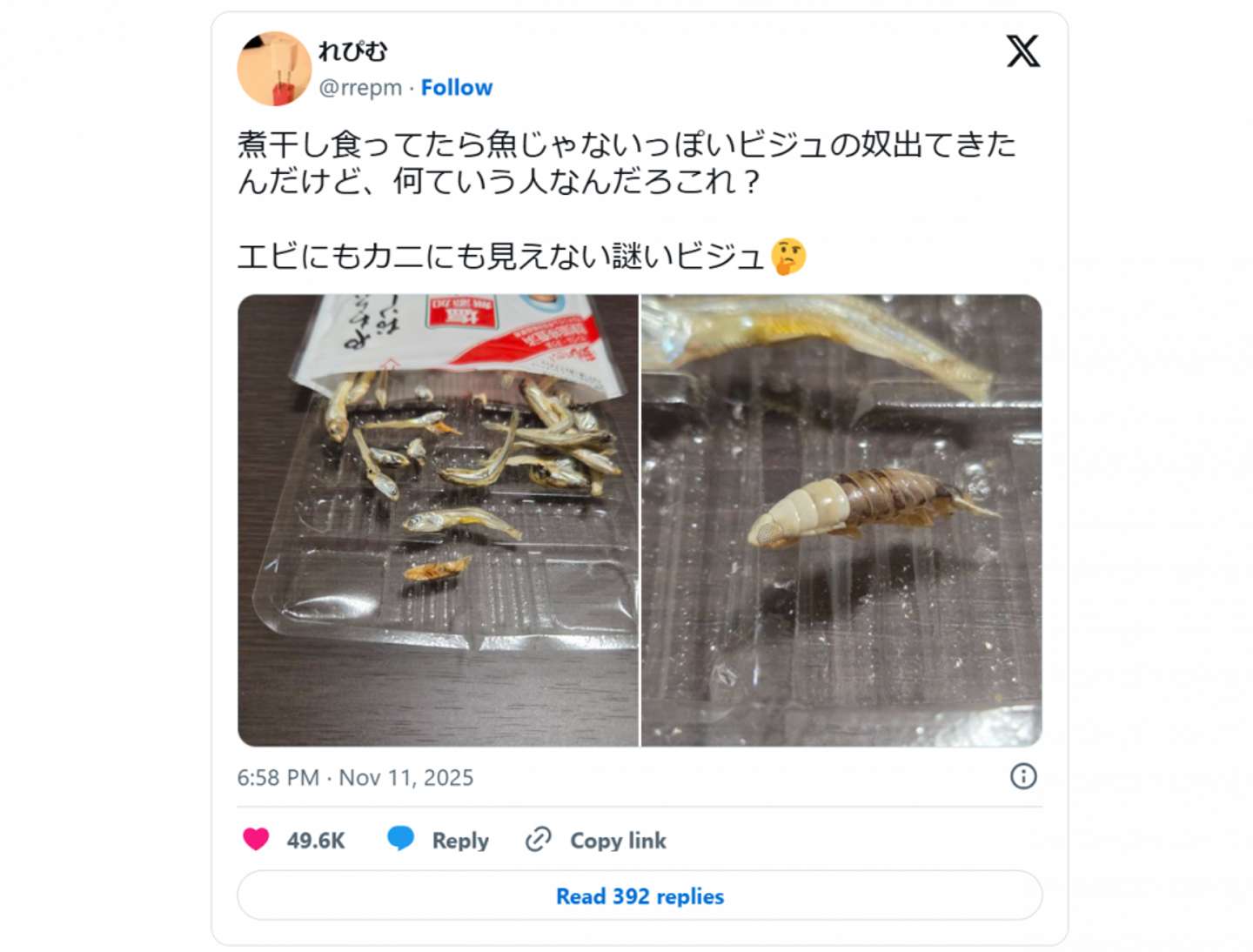Open the left photo of dried fish

pos(438,520)
